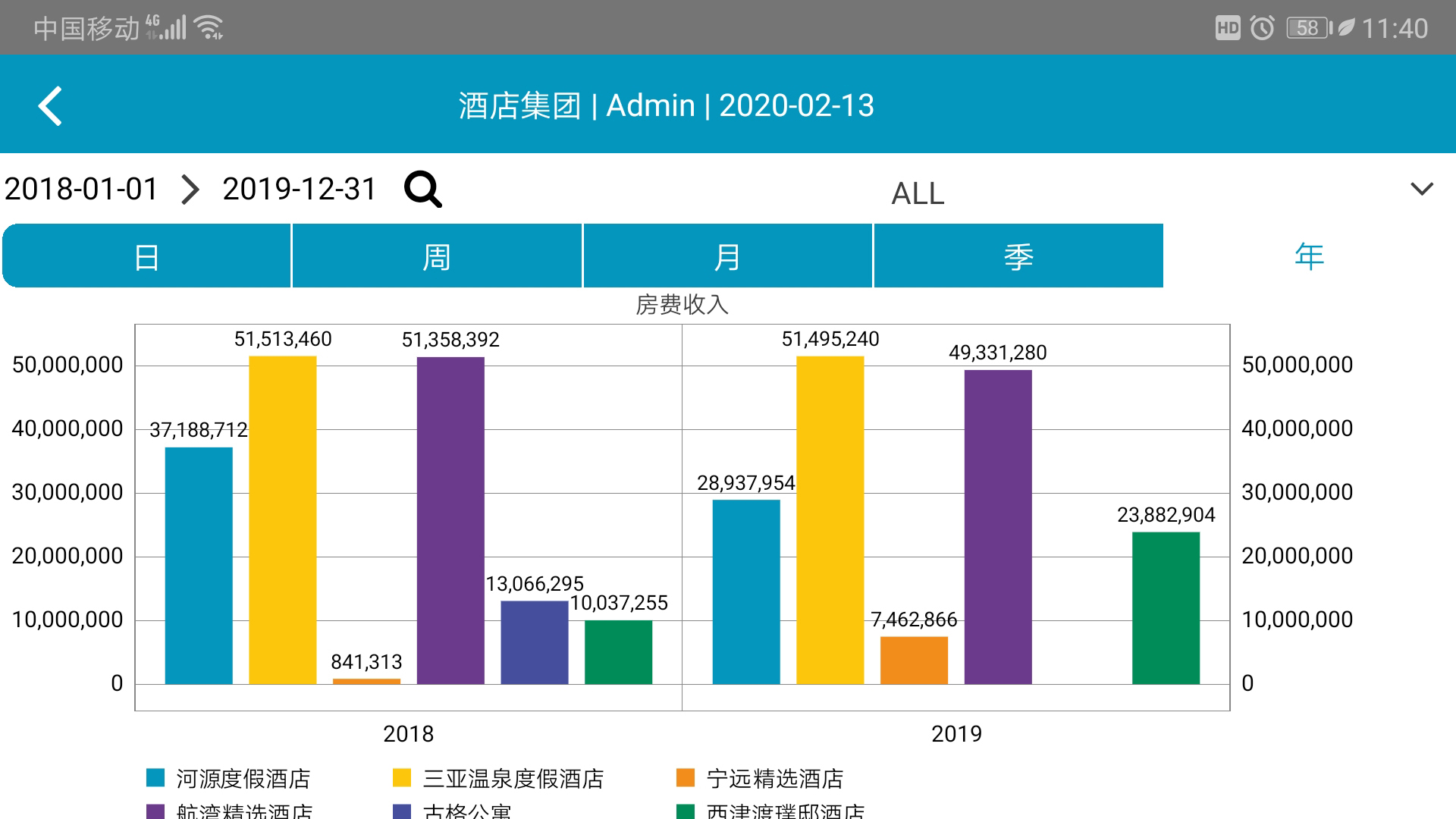Tap the search magnifier icon
1456x819 pixels.
(x=422, y=189)
